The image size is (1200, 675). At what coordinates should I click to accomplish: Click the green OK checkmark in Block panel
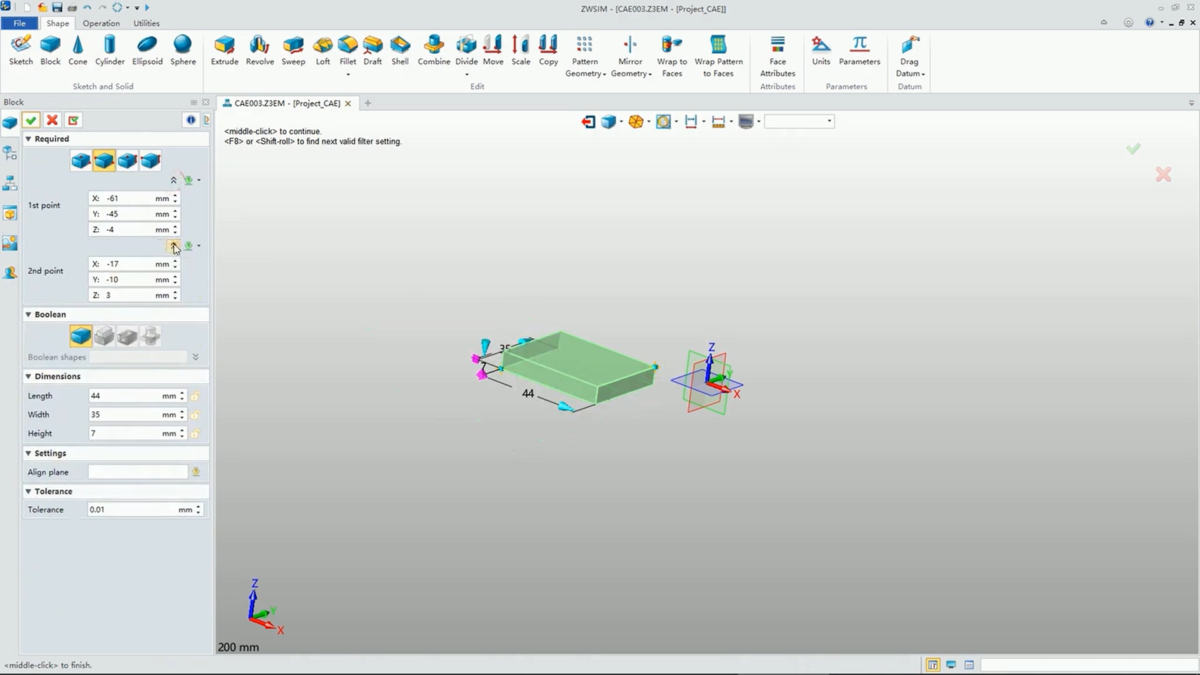coord(31,120)
